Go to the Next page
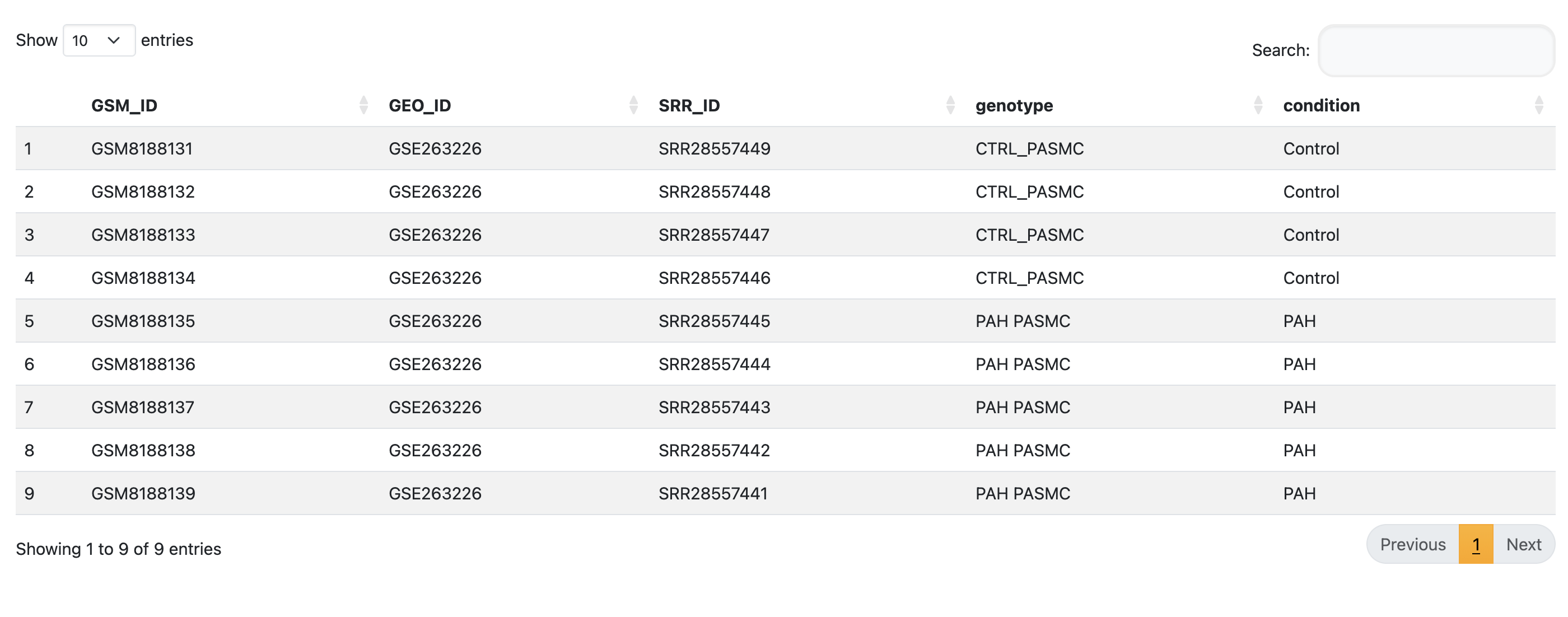Screen dimensions: 1568x617 coord(1523,544)
